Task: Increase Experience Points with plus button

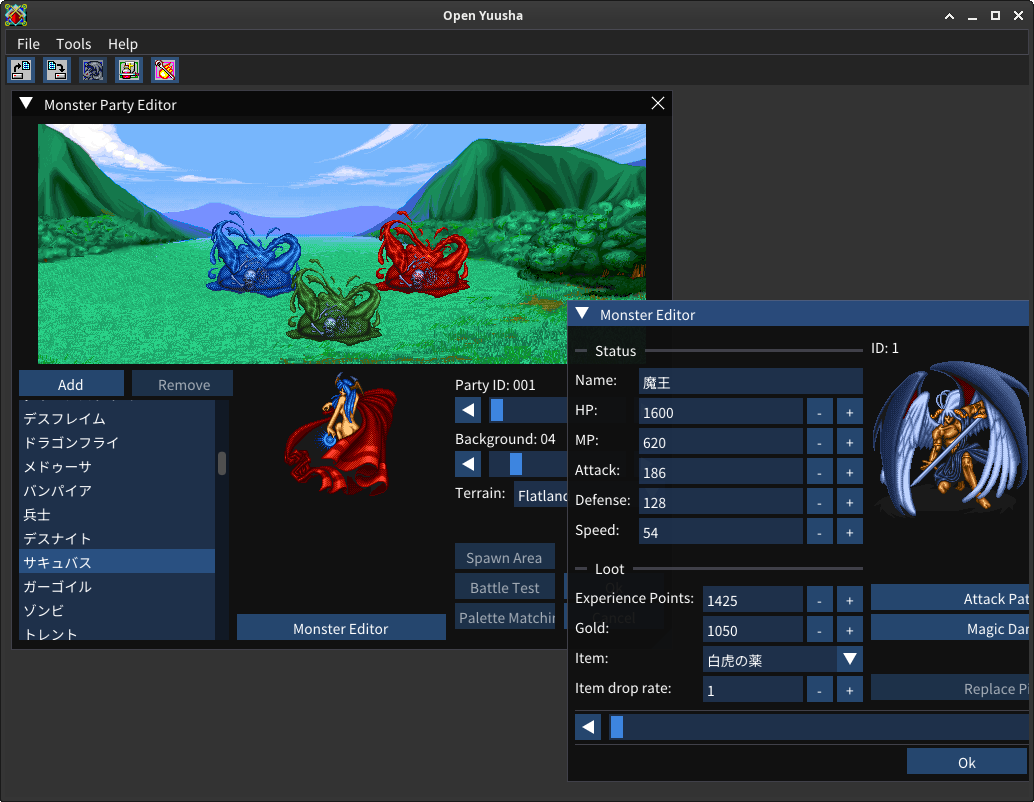Action: click(x=849, y=600)
